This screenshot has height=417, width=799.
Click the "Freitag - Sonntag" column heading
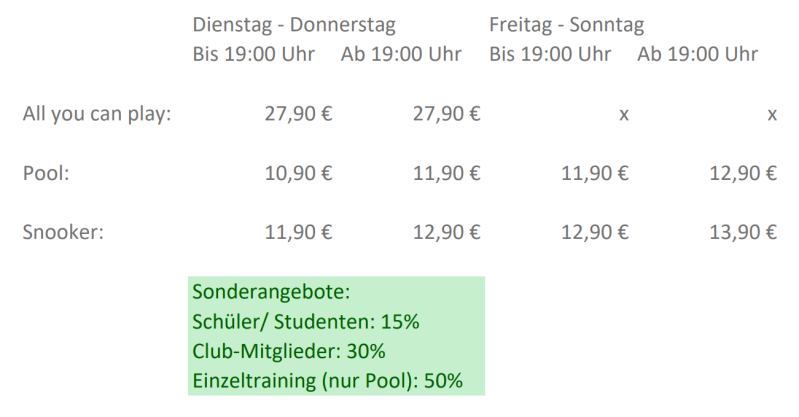click(566, 25)
